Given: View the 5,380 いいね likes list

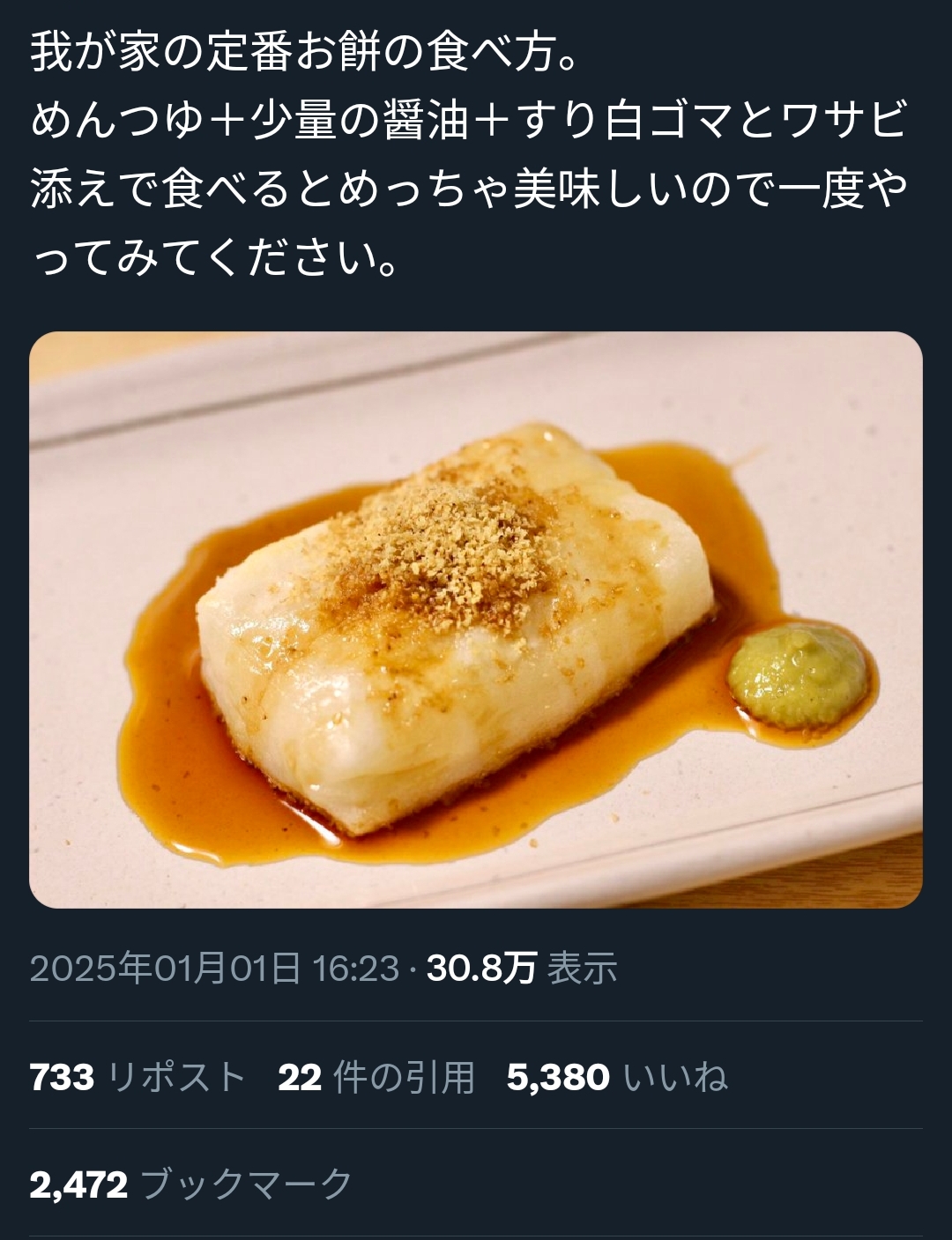Looking at the screenshot, I should (x=617, y=1077).
